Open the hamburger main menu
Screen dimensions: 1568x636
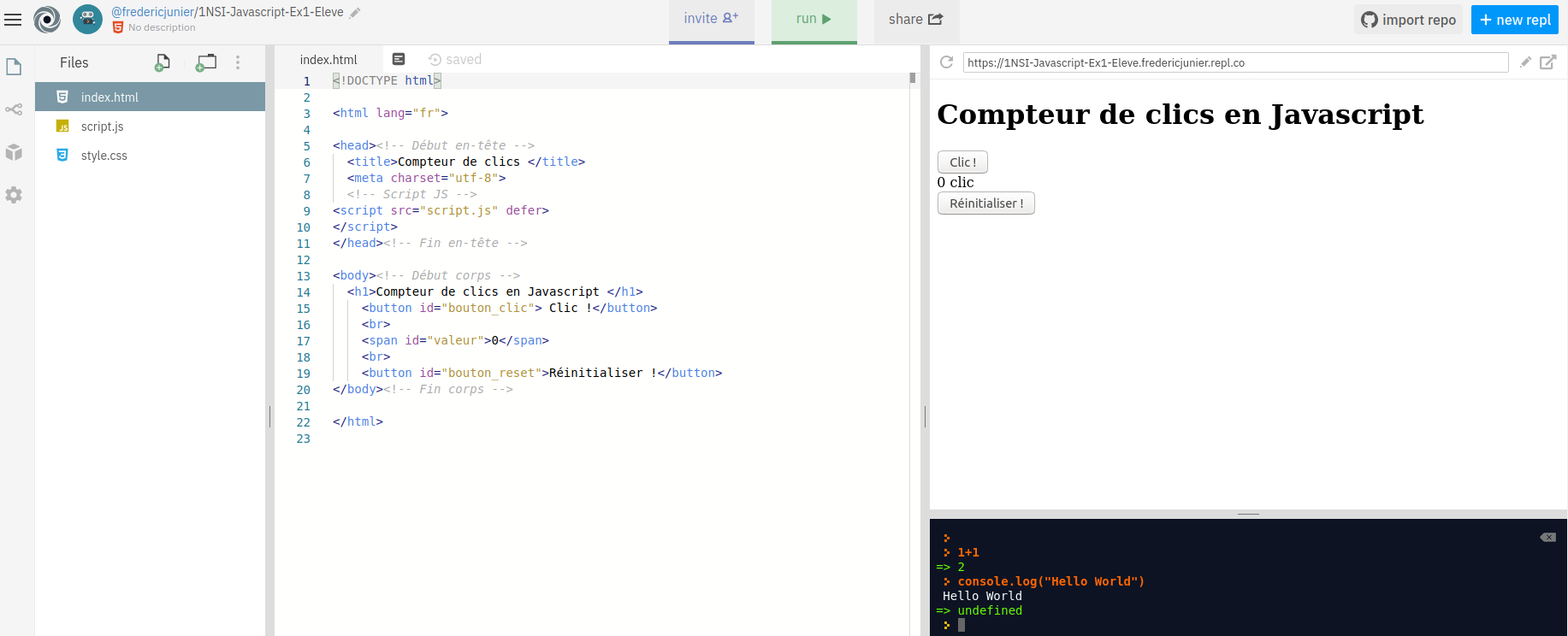(x=13, y=19)
